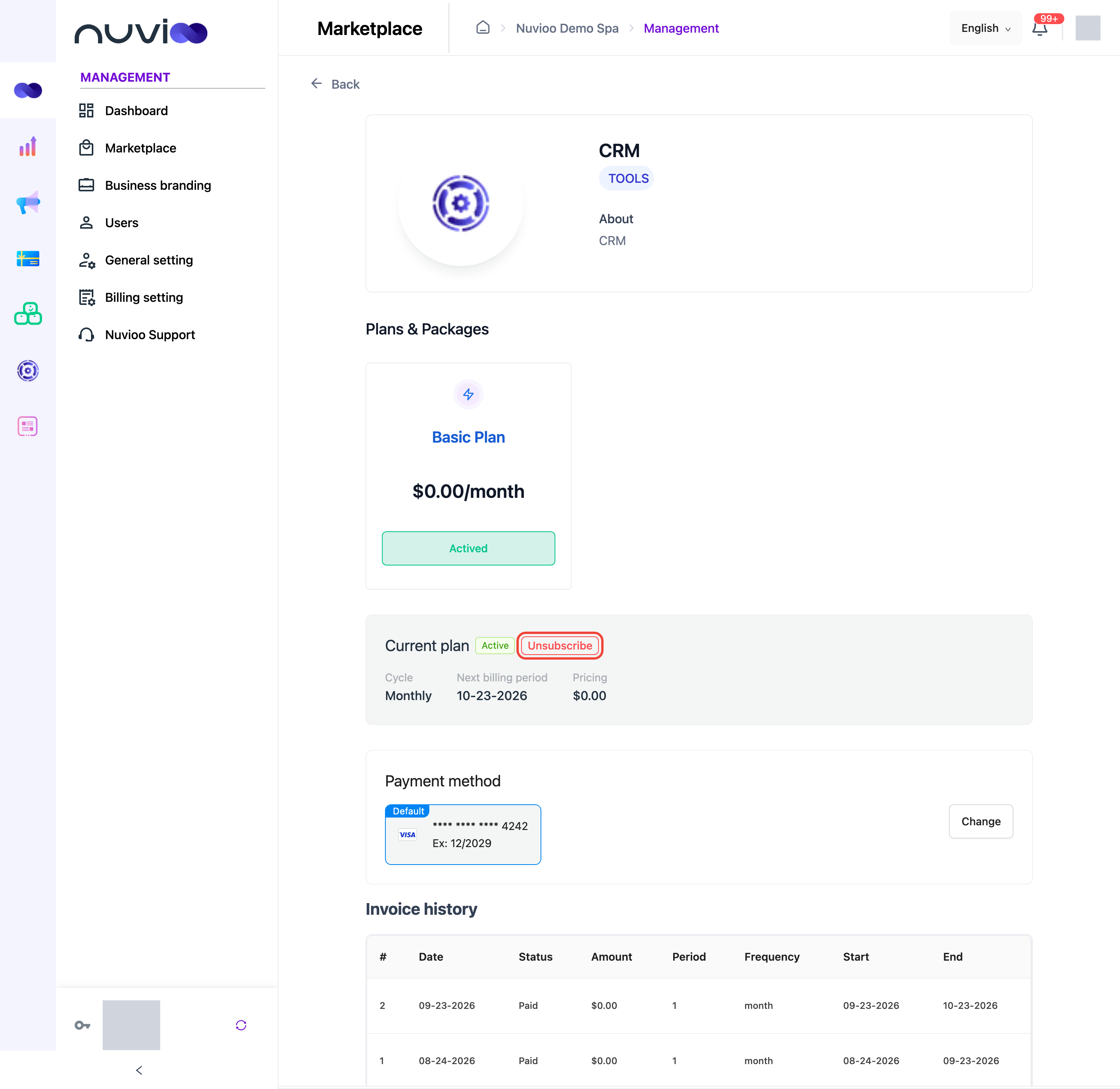Click Change payment method button
The image size is (1120, 1089).
pos(981,821)
